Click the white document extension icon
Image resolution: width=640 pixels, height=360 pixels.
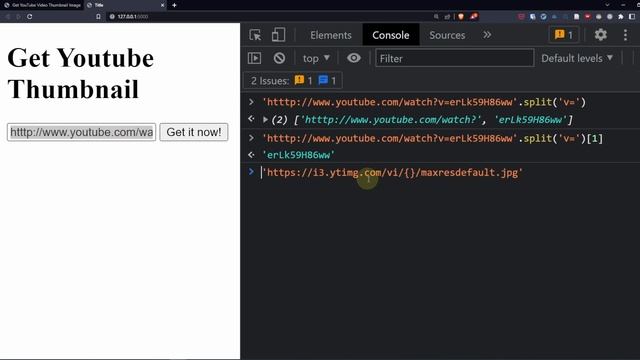click(576, 17)
